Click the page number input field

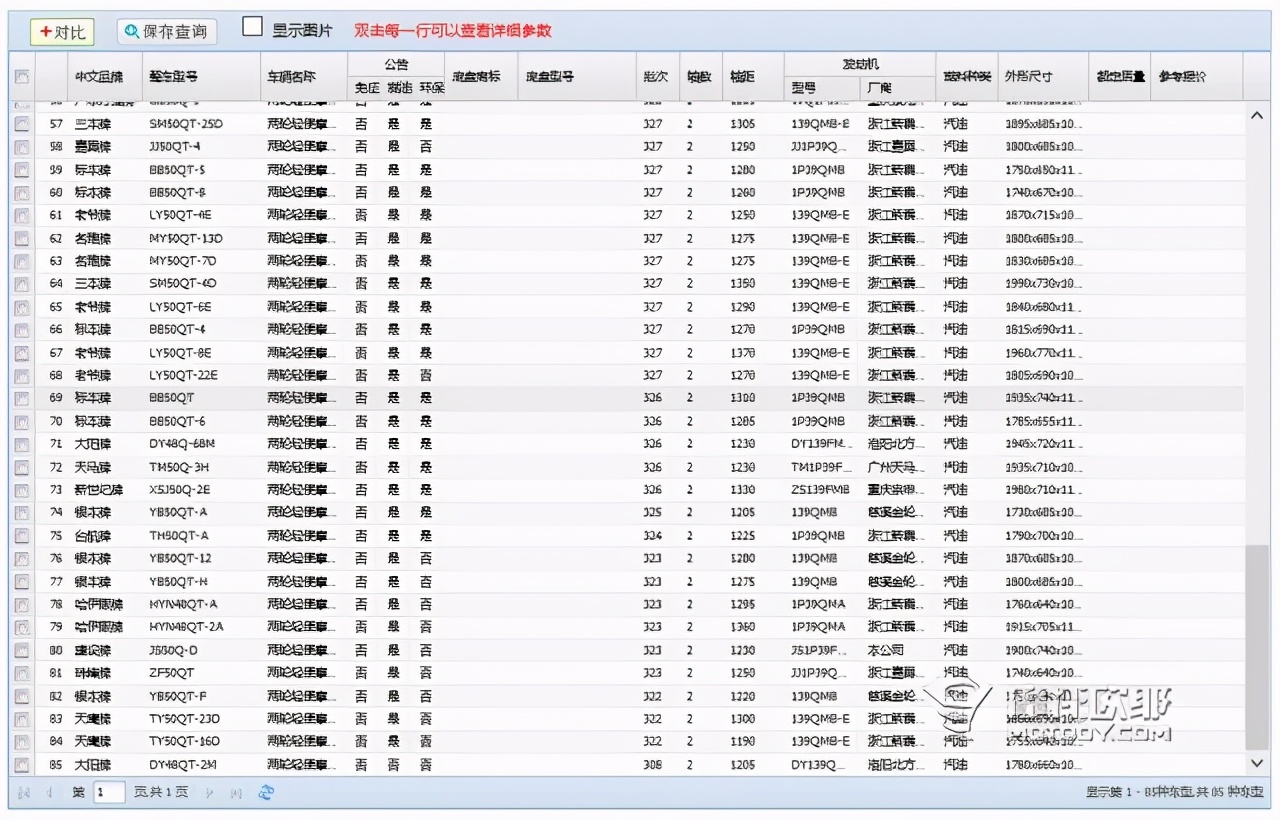pyautogui.click(x=109, y=792)
